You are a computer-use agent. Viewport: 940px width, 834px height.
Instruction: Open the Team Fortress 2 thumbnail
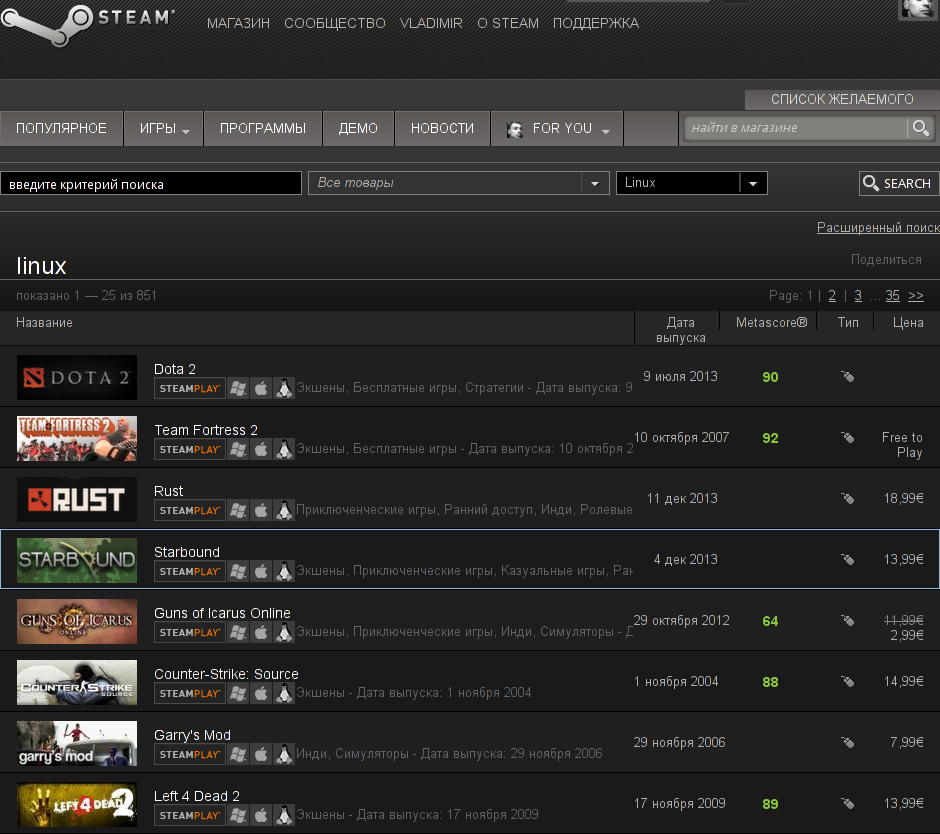77,438
